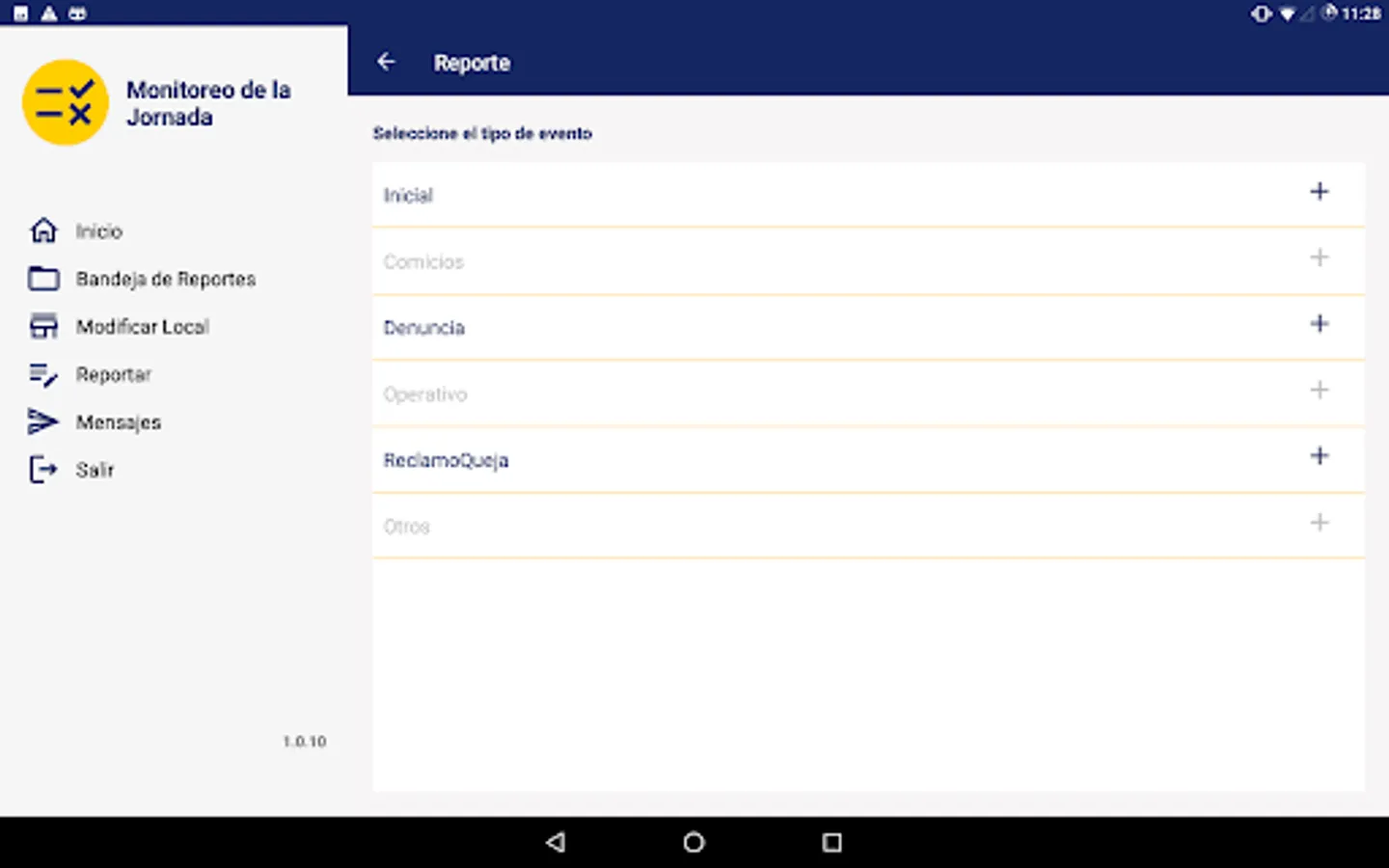The image size is (1389, 868).
Task: Select Reportar in the sidebar
Action: 114,374
